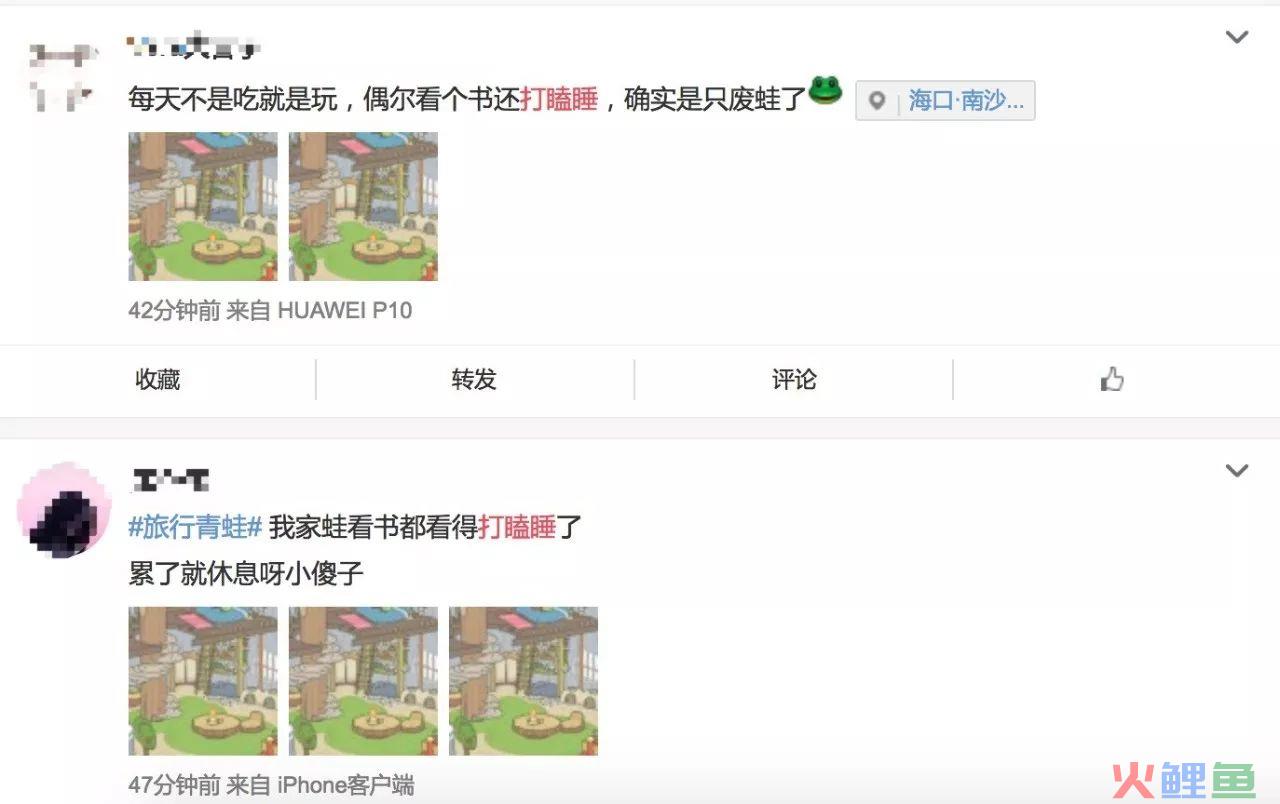The width and height of the screenshot is (1280, 804).
Task: Open first image of first post
Action: [203, 206]
